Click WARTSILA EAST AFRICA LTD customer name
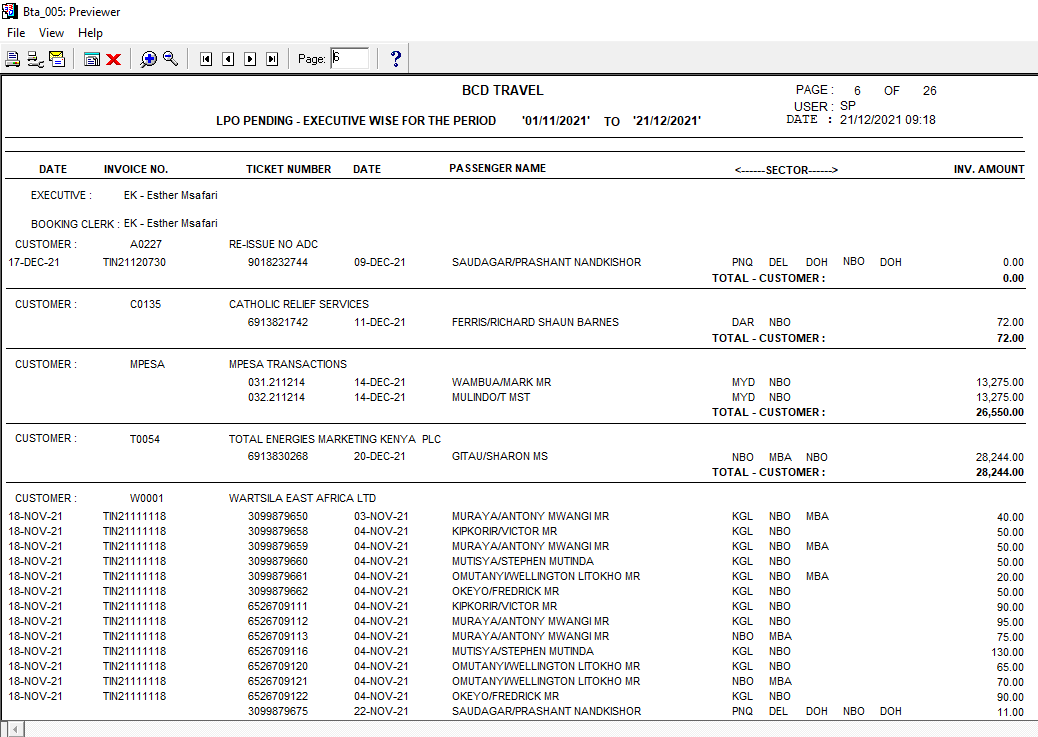The image size is (1038, 737). coord(303,498)
